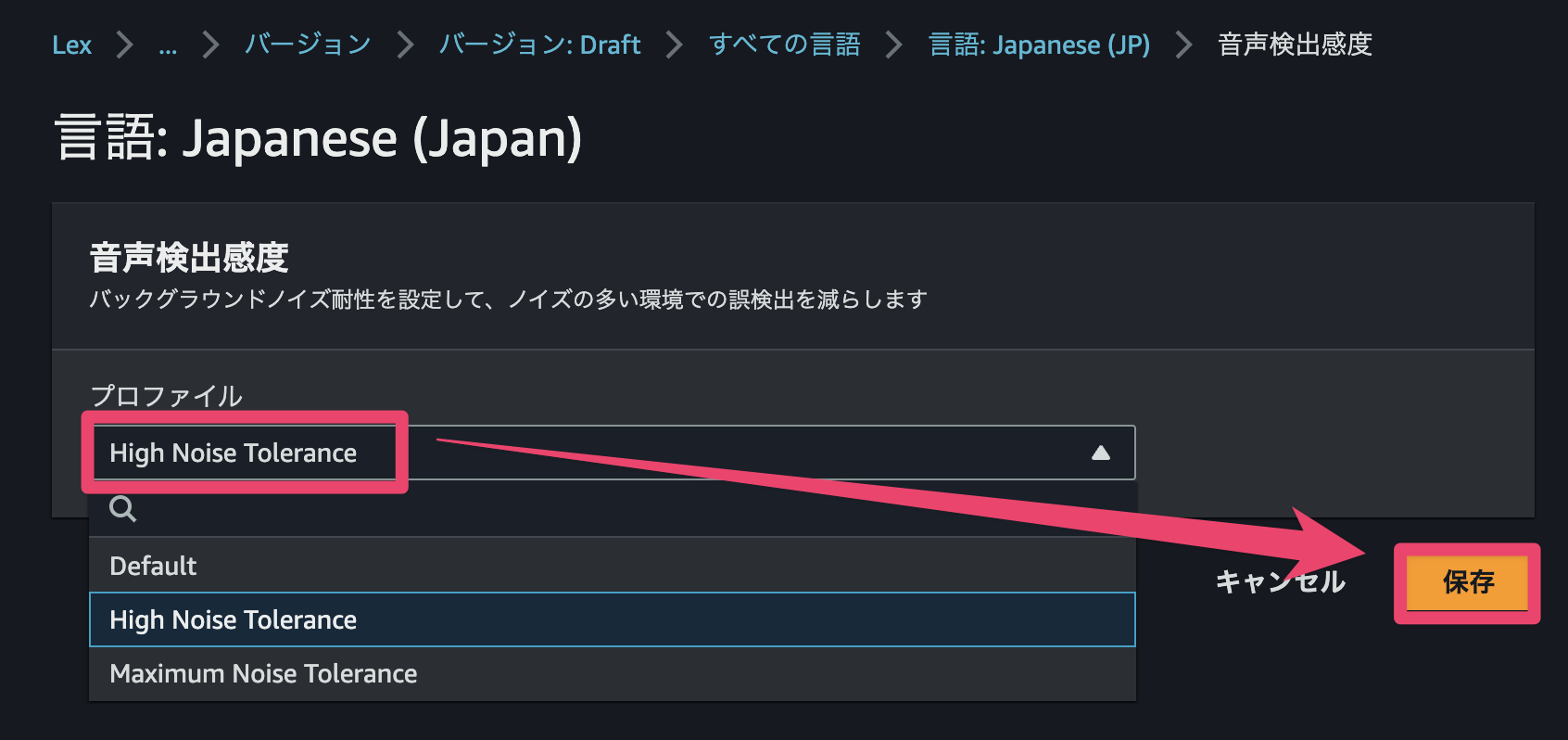Image resolution: width=1568 pixels, height=740 pixels.
Task: Click the 言語: Japanese (Japan) page heading
Action: pyautogui.click(x=318, y=138)
